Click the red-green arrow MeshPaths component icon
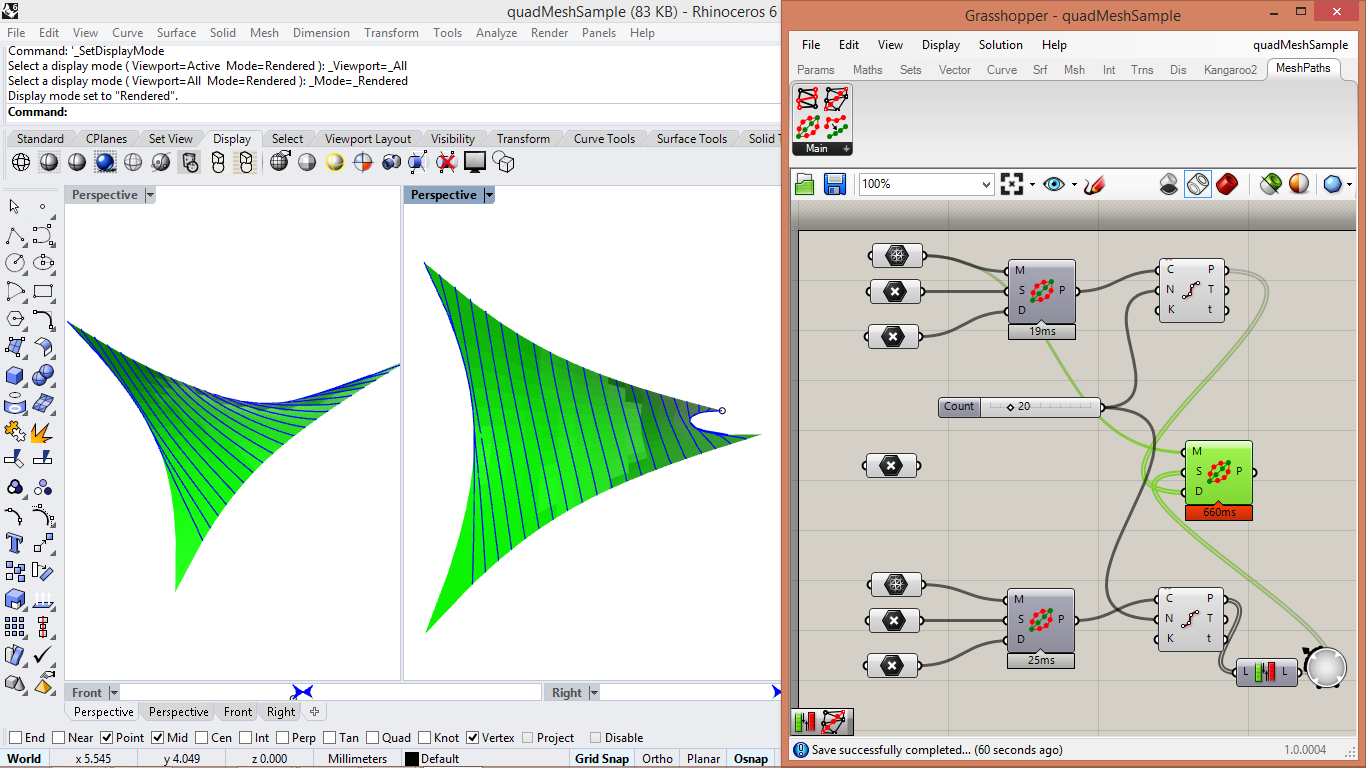This screenshot has width=1366, height=768. click(837, 127)
